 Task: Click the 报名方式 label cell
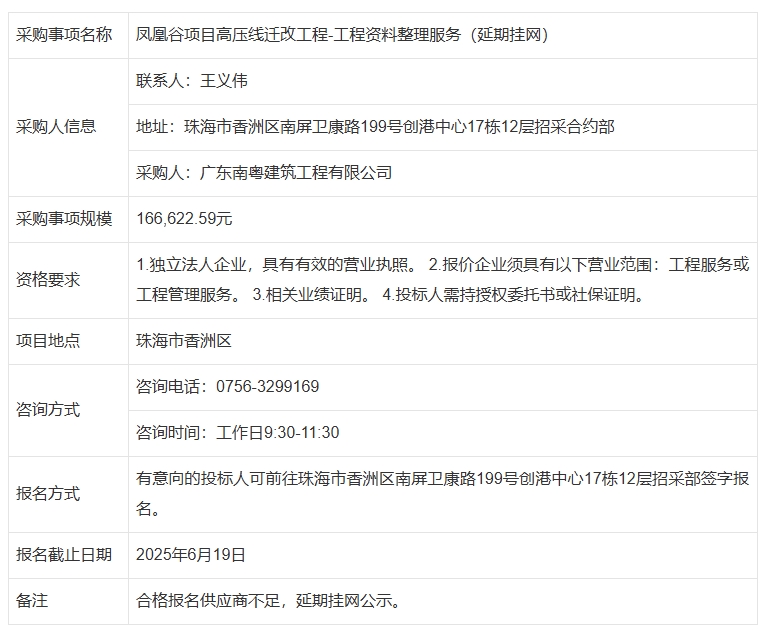[x=48, y=494]
